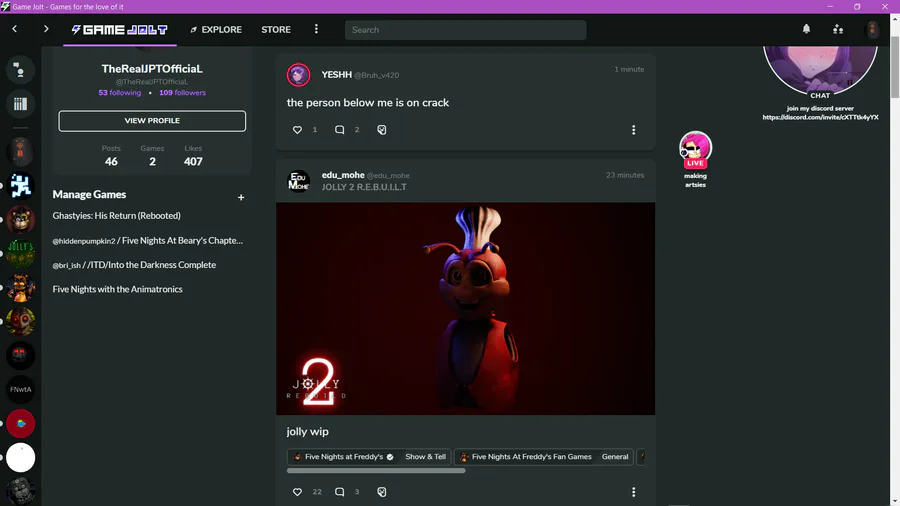Click the 407 Likes stat
The height and width of the screenshot is (506, 900).
pyautogui.click(x=193, y=156)
